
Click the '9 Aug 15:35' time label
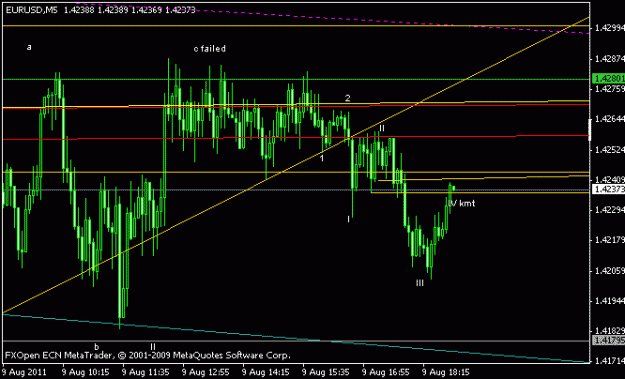pos(326,373)
